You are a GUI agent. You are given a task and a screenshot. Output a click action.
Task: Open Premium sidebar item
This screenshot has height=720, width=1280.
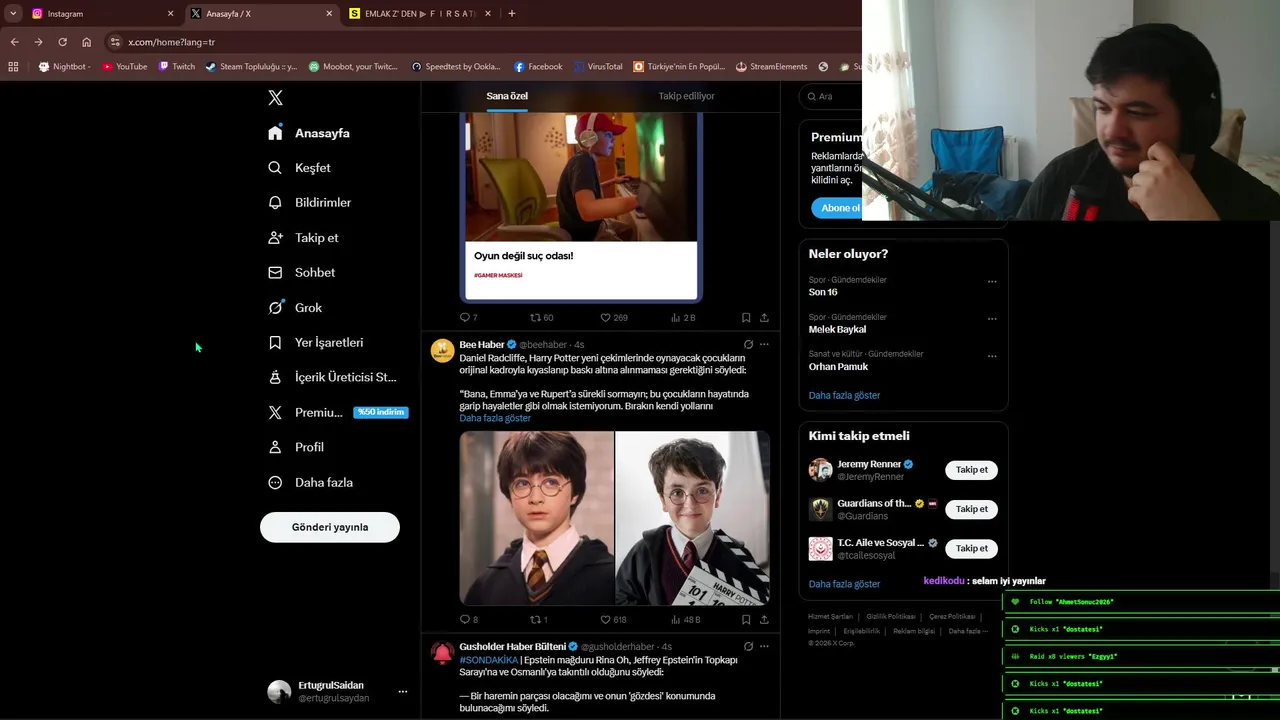(x=338, y=412)
